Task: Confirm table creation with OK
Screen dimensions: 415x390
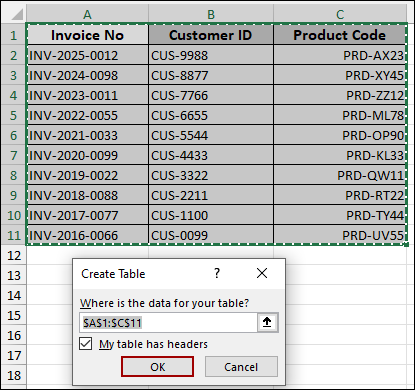Action: pos(157,367)
